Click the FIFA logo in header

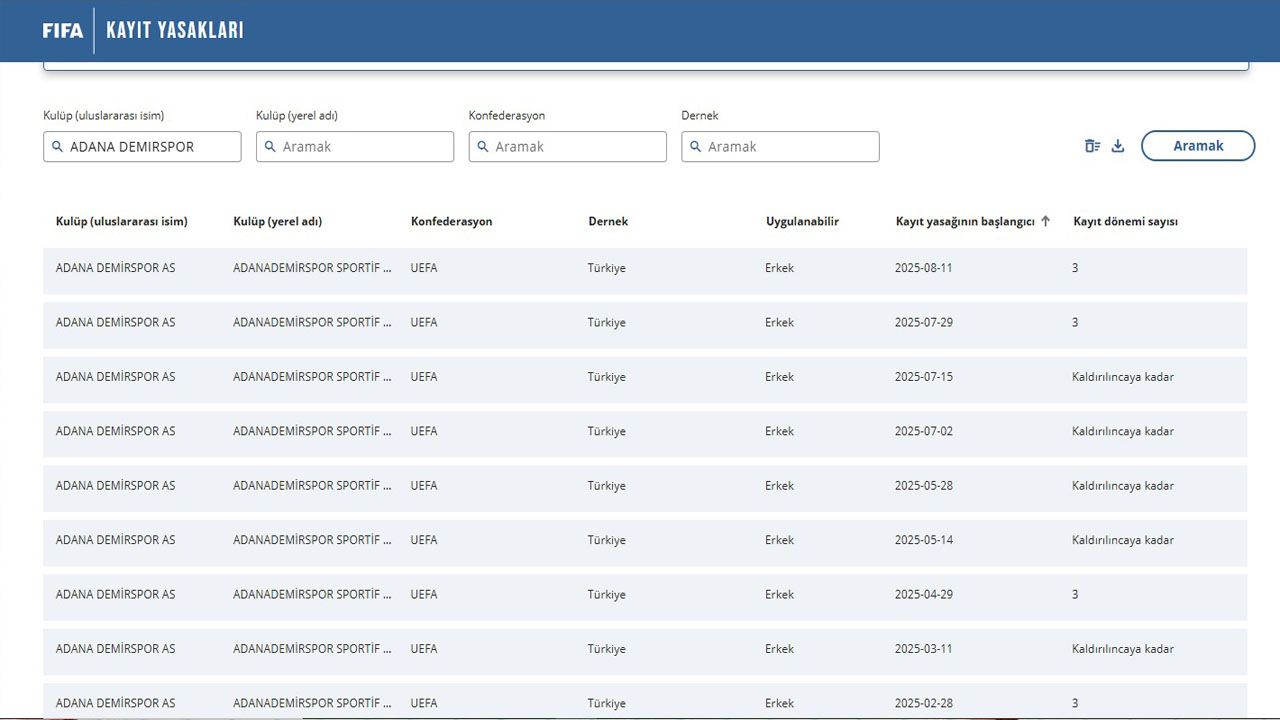click(63, 31)
